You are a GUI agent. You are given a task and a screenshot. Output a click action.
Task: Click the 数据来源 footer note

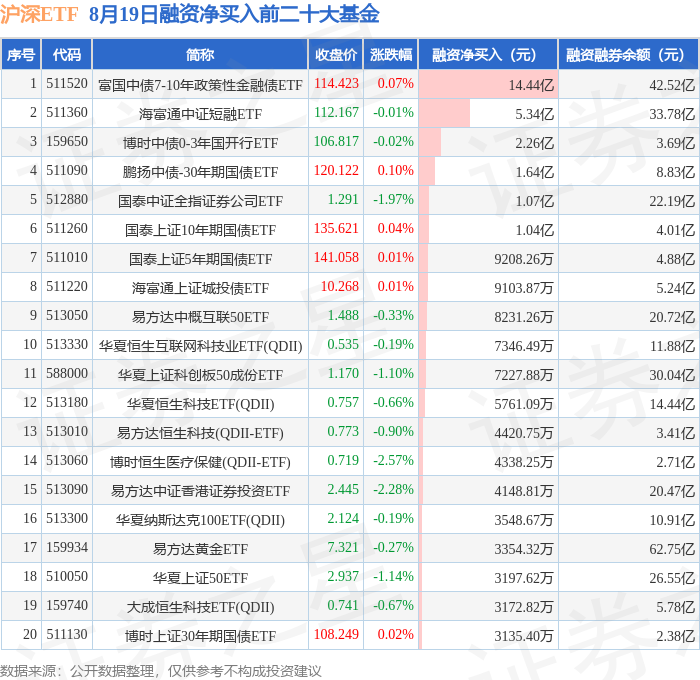(x=160, y=671)
